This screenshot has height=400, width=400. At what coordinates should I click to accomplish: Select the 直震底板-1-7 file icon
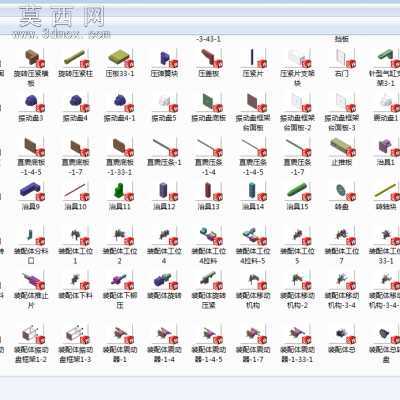pos(76,147)
